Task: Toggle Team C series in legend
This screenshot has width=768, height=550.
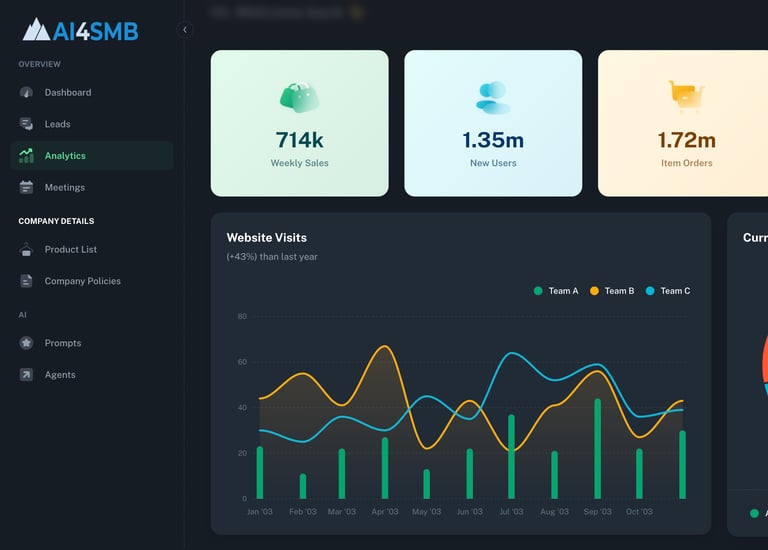Action: pyautogui.click(x=668, y=291)
